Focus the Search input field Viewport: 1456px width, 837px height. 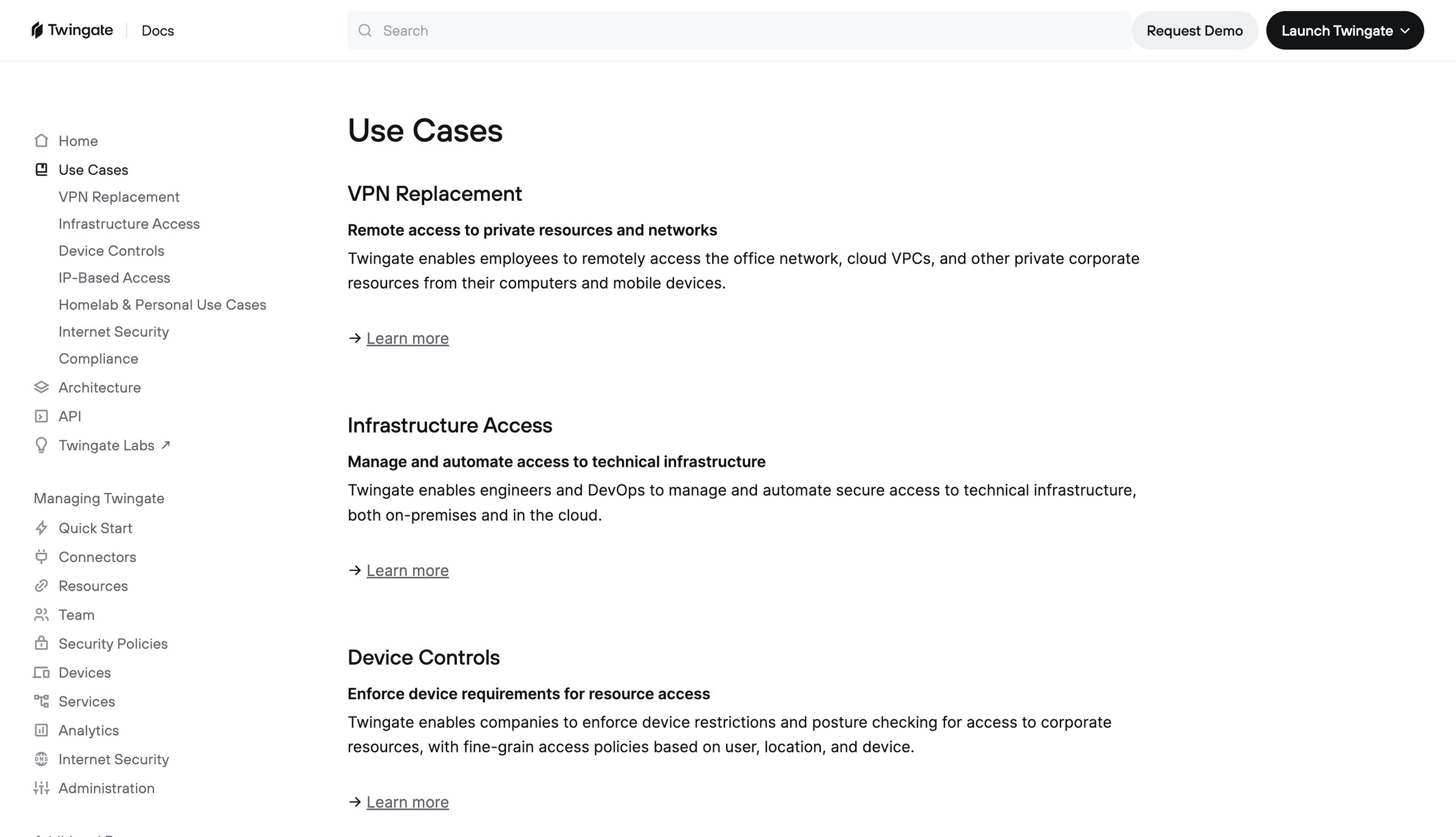pos(739,30)
